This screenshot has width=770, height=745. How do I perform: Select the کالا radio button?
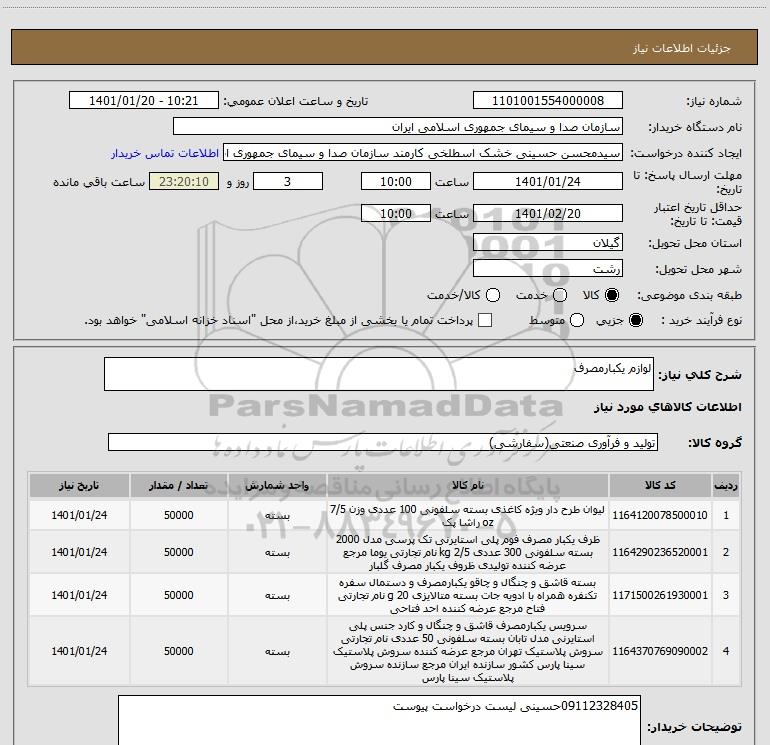pyautogui.click(x=612, y=296)
